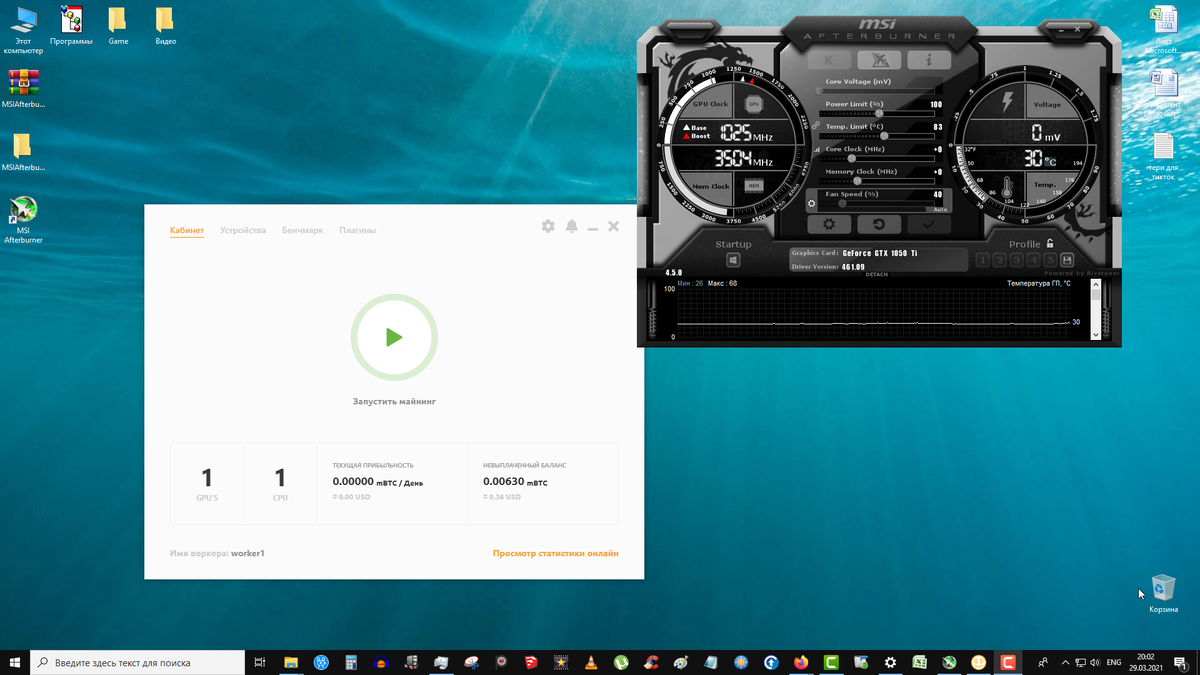Select Afterburner profile slot 5
Image resolution: width=1200 pixels, height=675 pixels.
1050,260
